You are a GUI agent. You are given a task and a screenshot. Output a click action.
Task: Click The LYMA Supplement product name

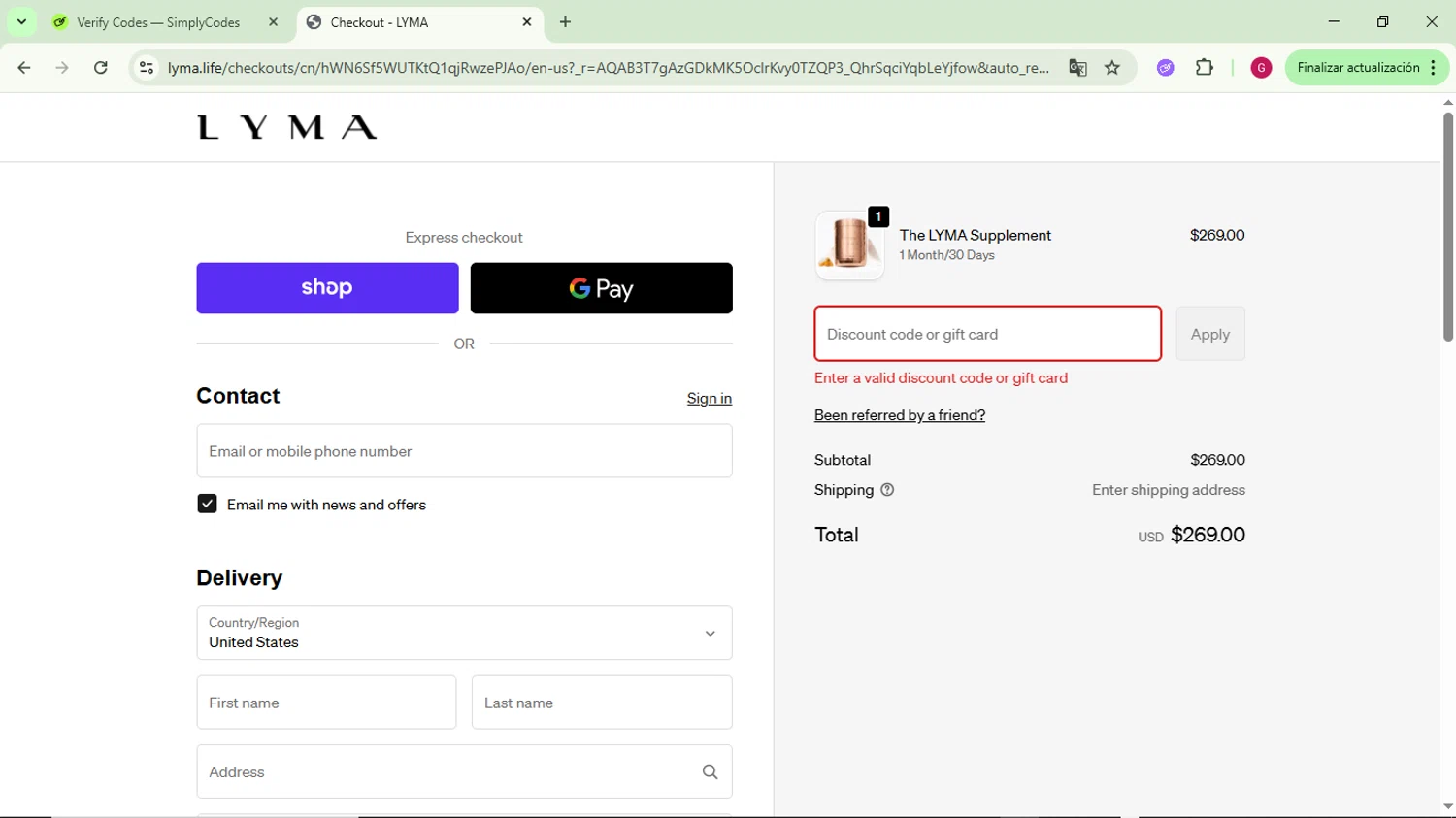[x=976, y=235]
